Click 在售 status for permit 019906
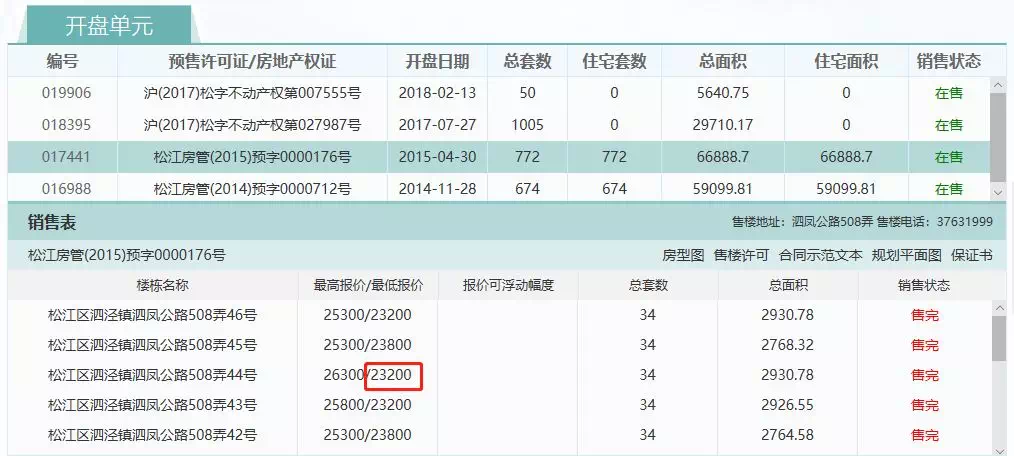The width and height of the screenshot is (1014, 456). [x=948, y=93]
